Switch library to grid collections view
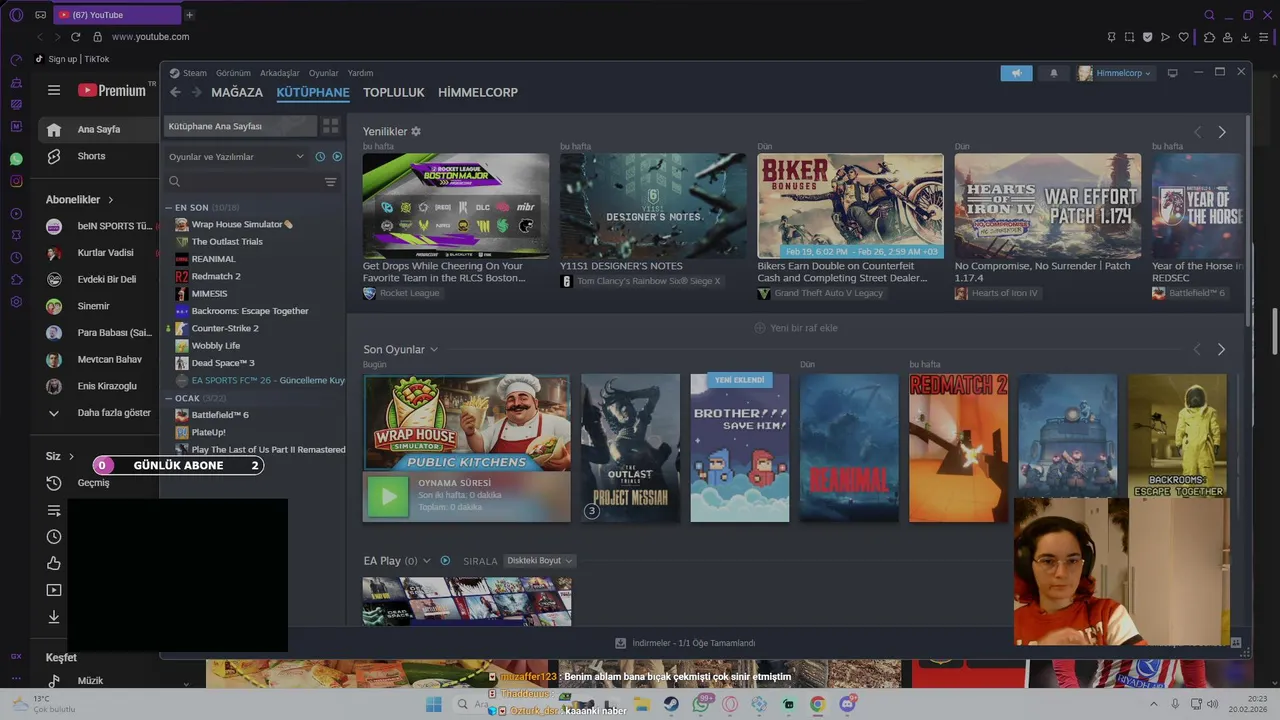 (x=330, y=126)
